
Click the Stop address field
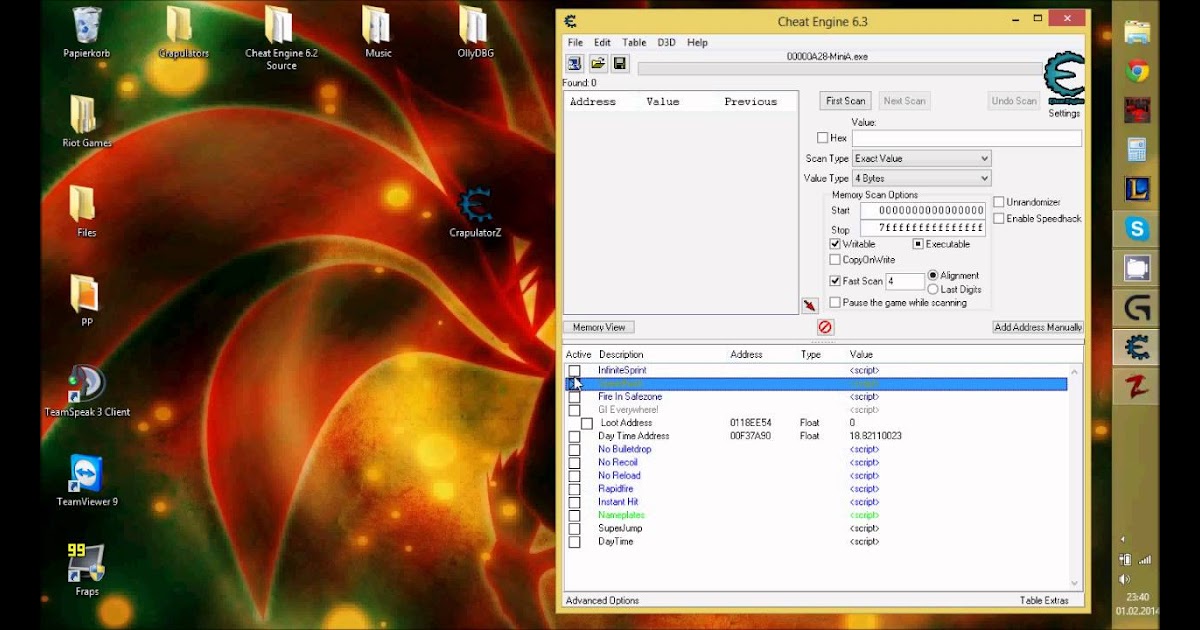coord(923,228)
